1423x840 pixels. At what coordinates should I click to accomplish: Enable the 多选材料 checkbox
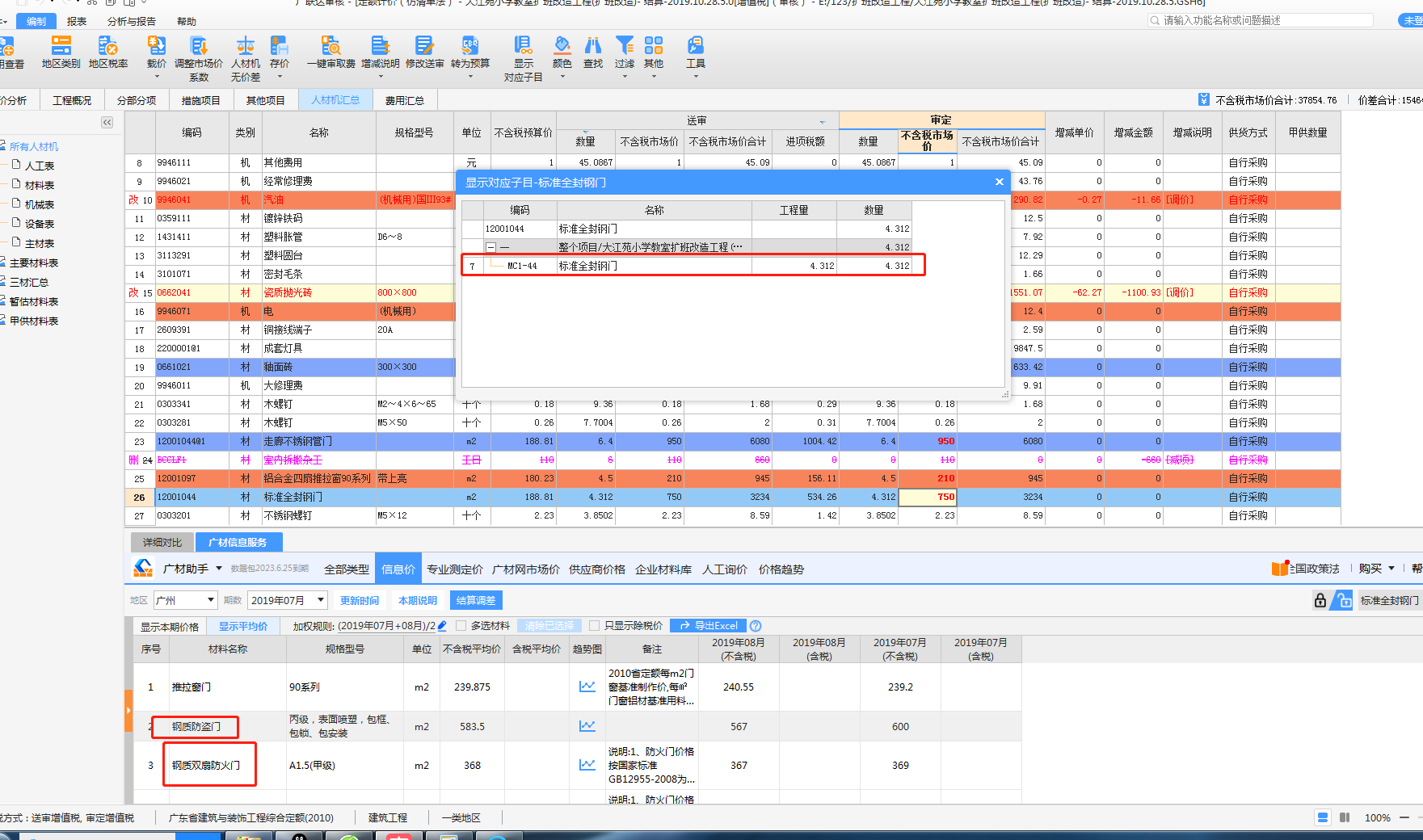point(461,626)
